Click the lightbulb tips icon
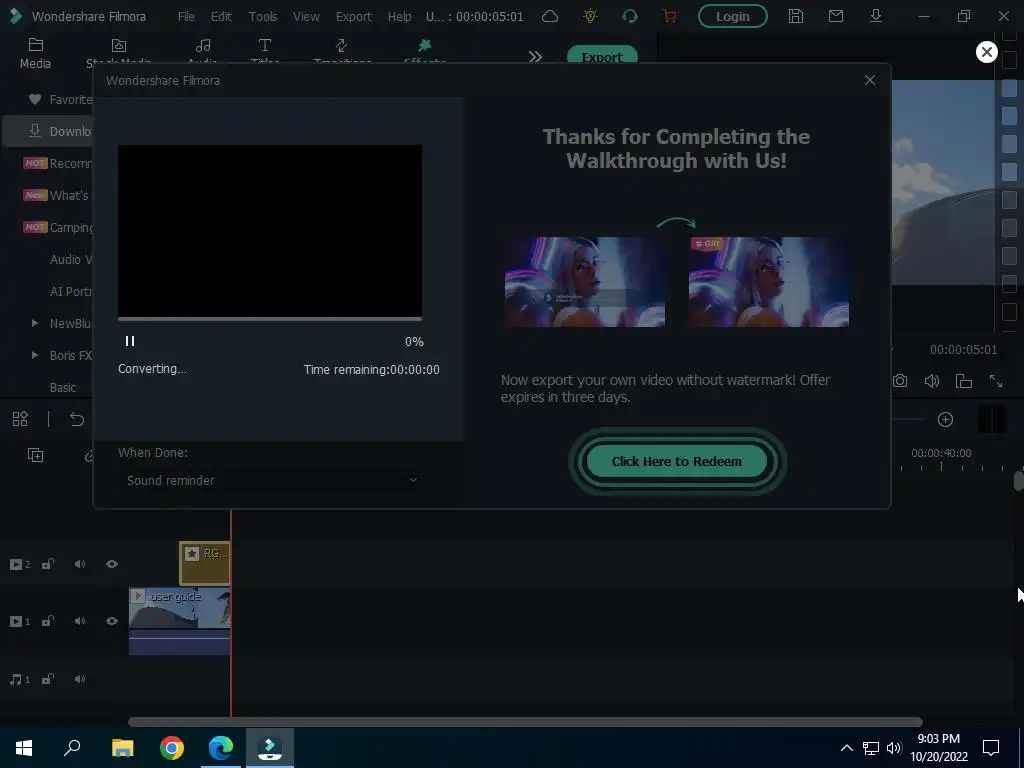The width and height of the screenshot is (1024, 768). (590, 16)
